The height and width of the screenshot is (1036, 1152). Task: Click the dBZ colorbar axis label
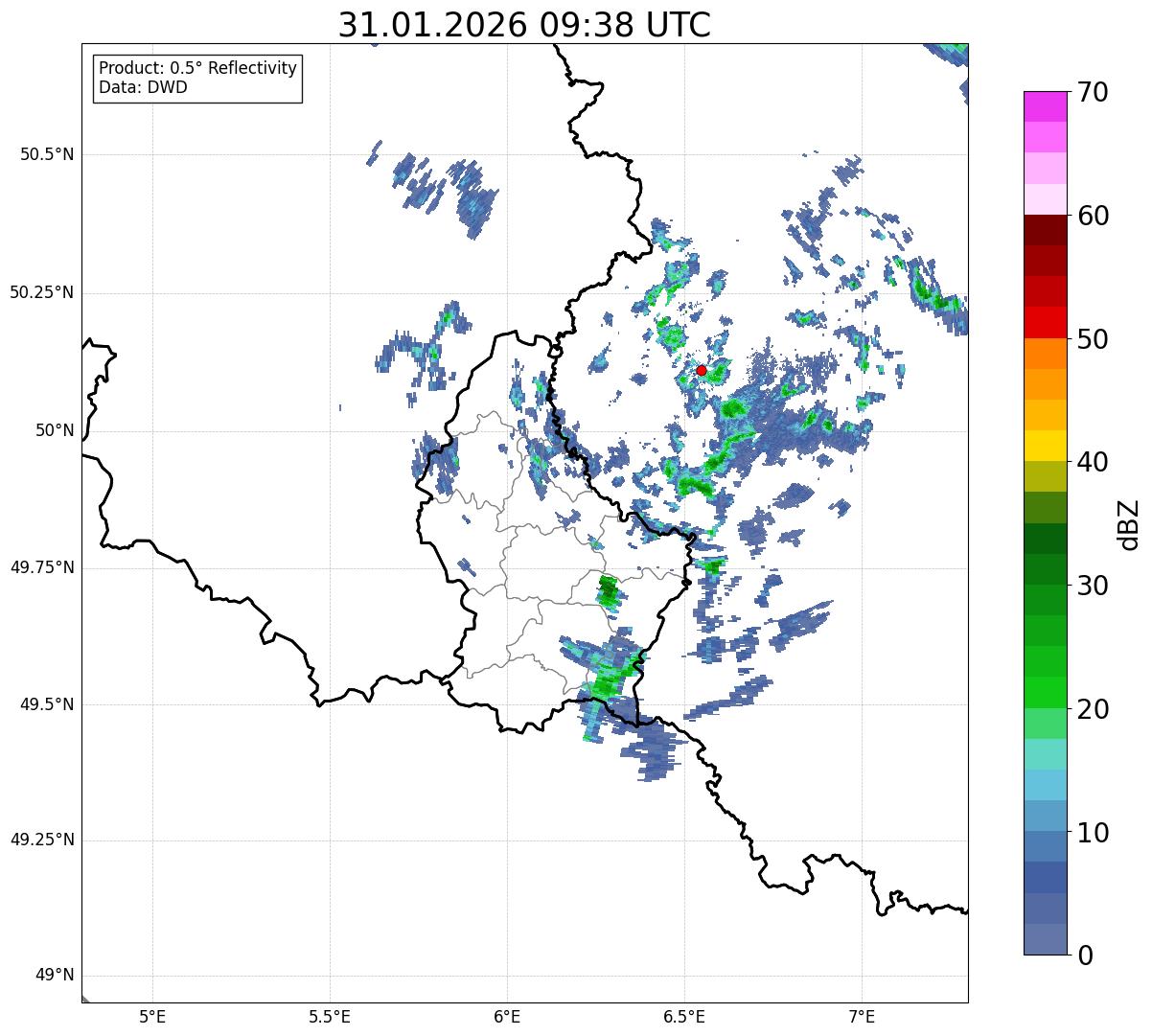point(1129,524)
